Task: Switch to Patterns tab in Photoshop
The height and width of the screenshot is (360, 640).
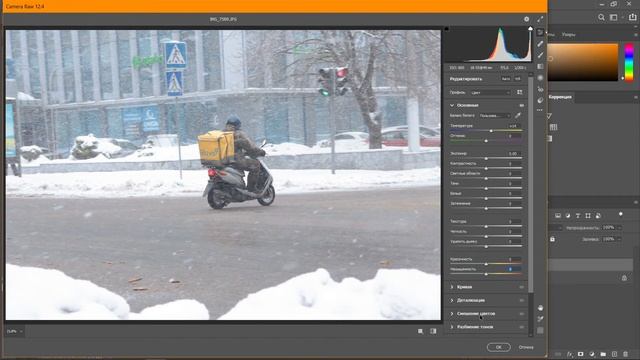Action: tap(569, 35)
